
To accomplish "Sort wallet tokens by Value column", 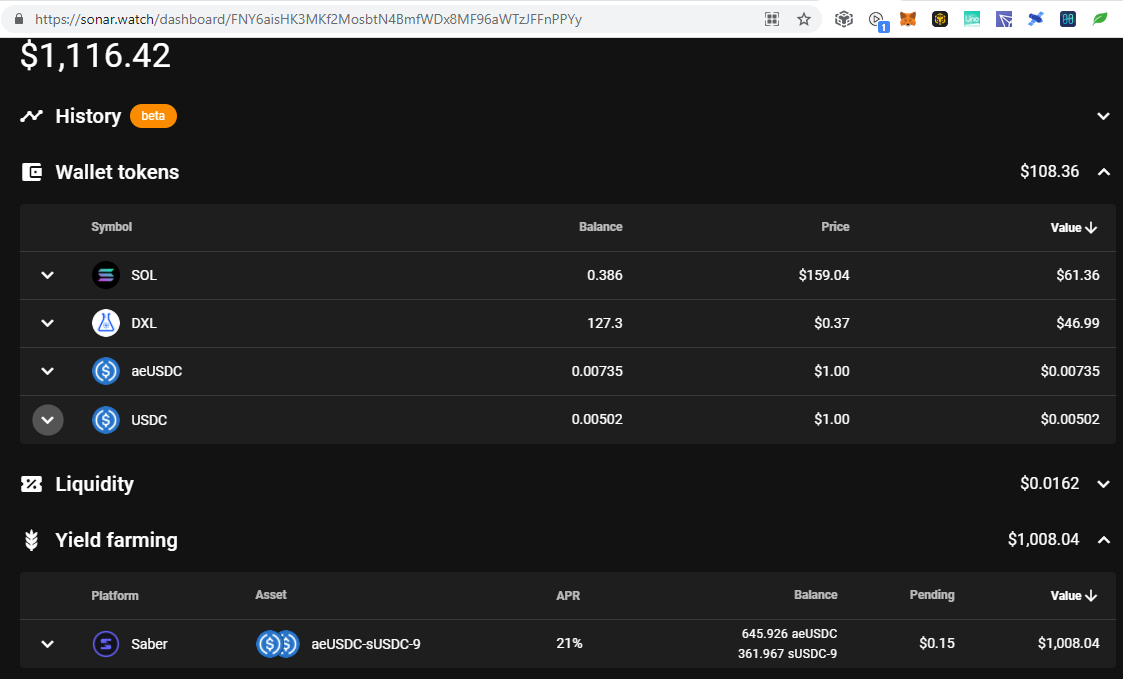I will pyautogui.click(x=1074, y=228).
